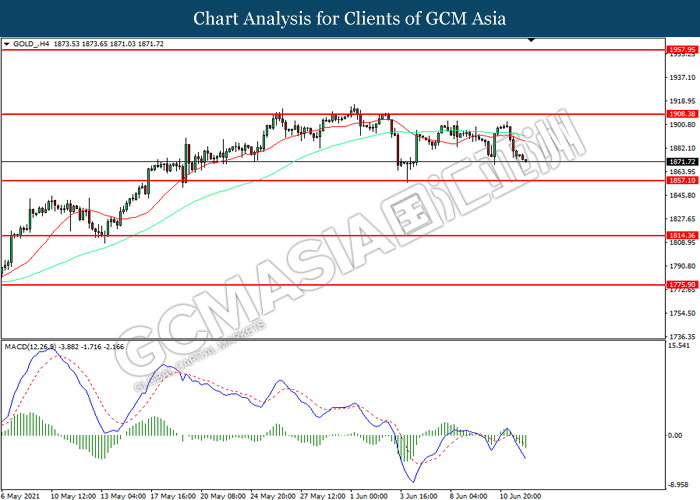Click the 0.00 MACD scale value
Screen dimensions: 700x500
pos(677,435)
